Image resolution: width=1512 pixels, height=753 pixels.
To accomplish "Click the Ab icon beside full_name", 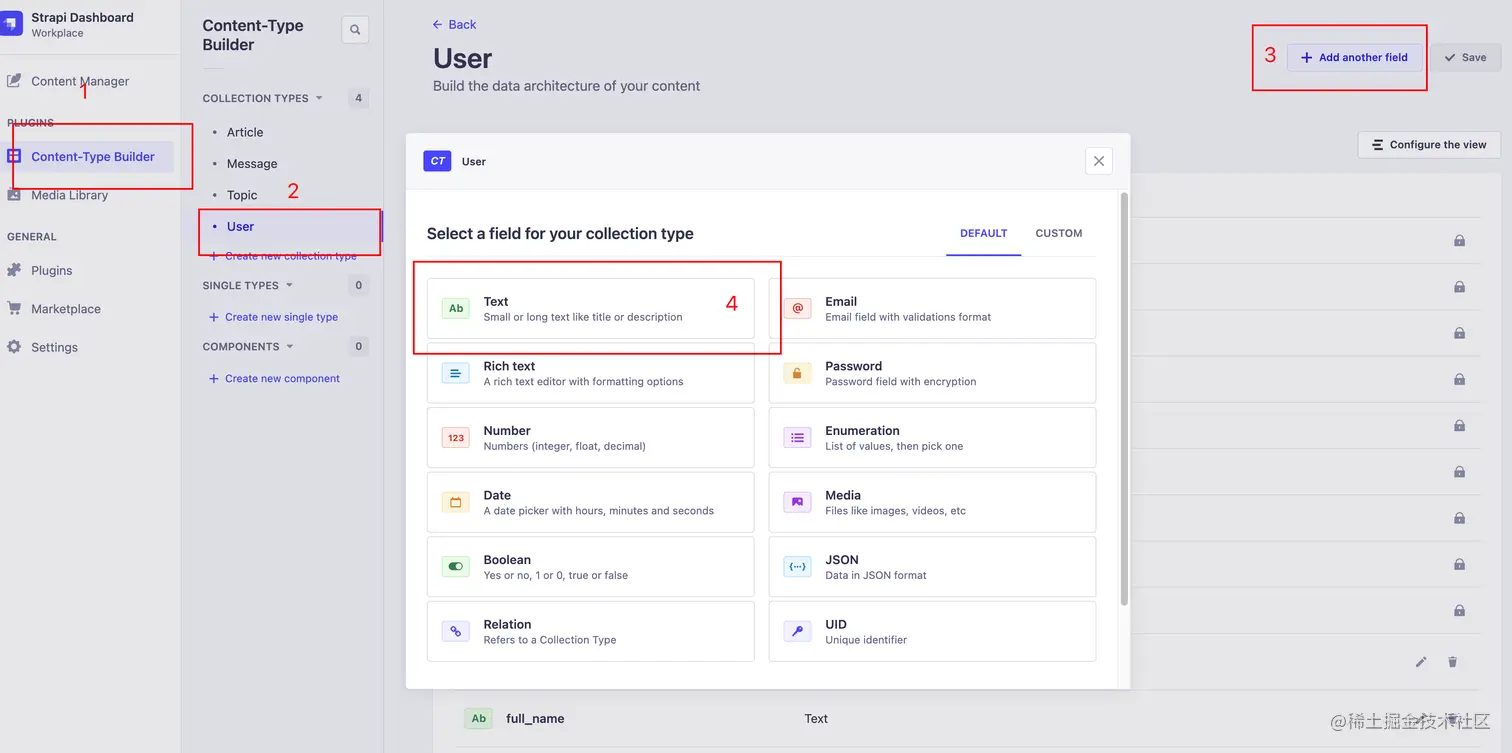I will pyautogui.click(x=479, y=718).
